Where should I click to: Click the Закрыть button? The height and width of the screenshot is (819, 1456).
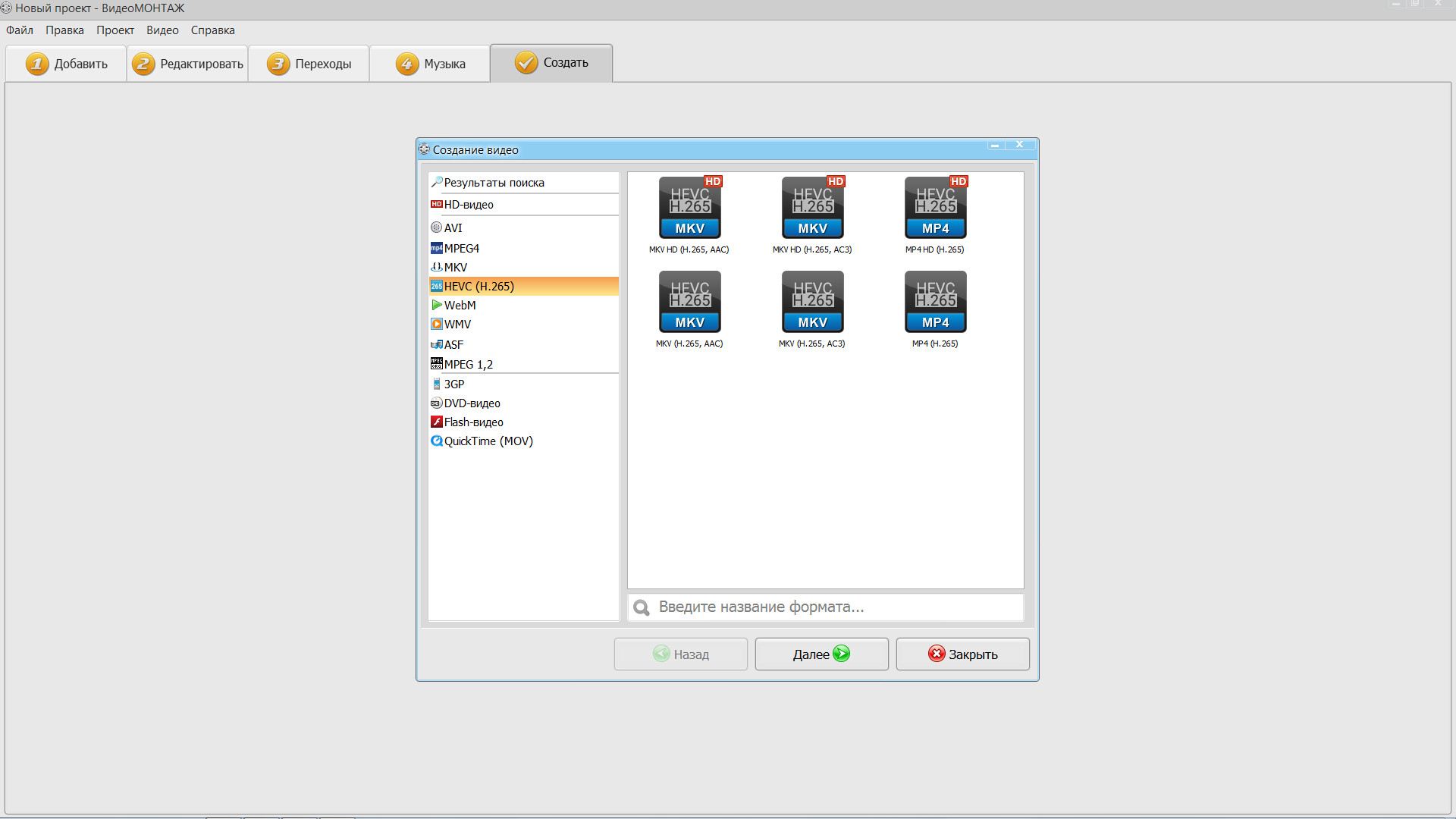pyautogui.click(x=963, y=654)
